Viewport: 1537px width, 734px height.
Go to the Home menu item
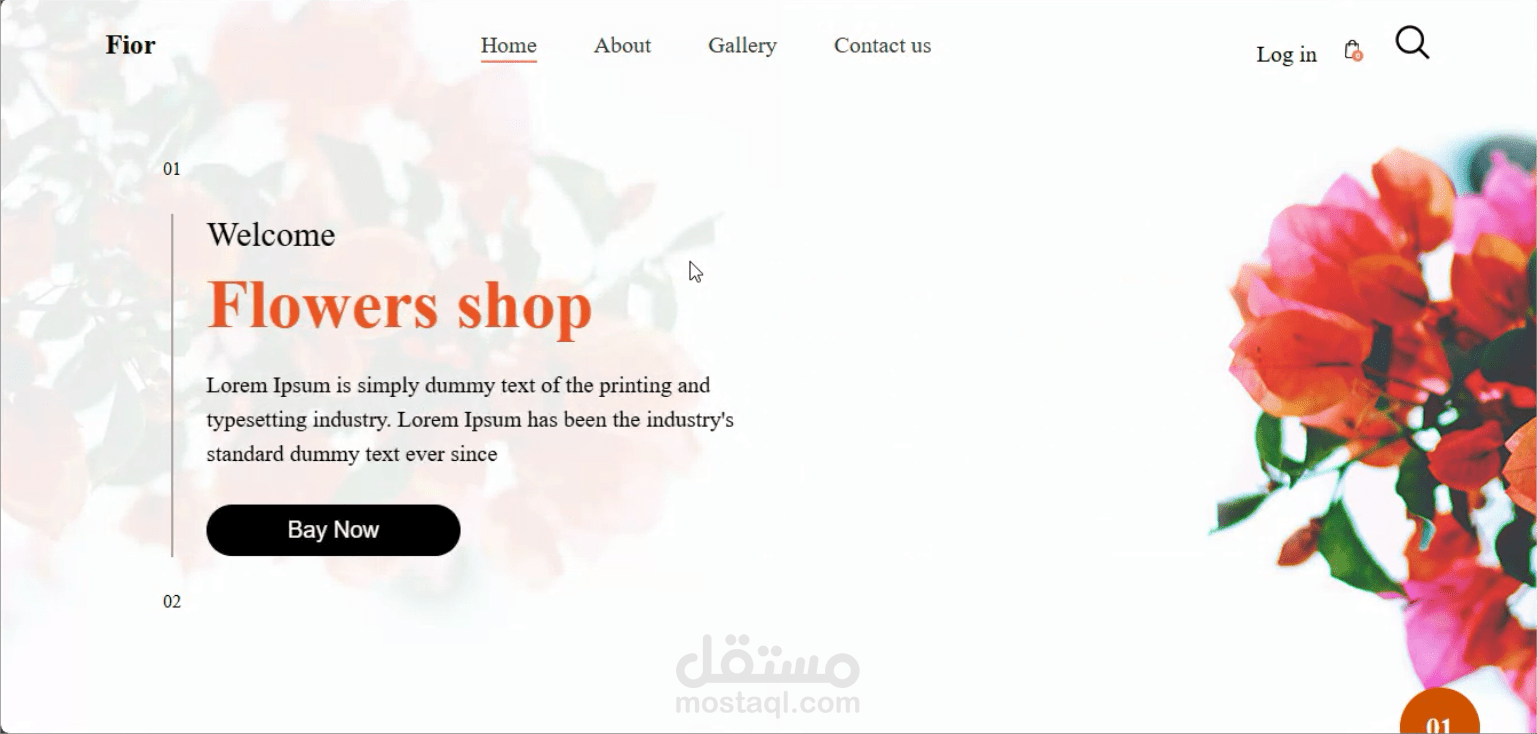[x=509, y=45]
